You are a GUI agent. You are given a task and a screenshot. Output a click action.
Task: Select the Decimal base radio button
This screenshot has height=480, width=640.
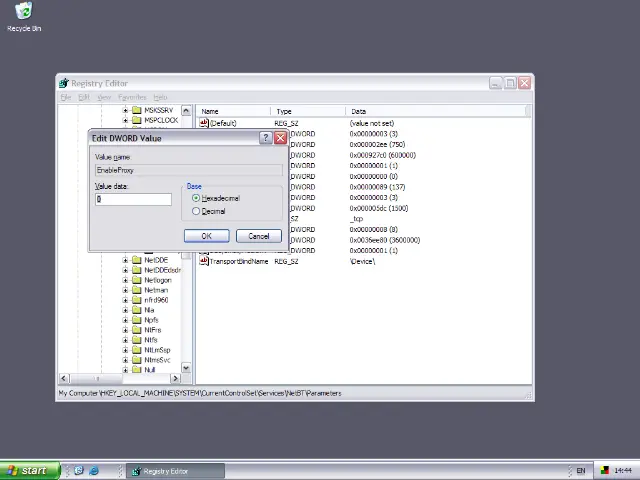[196, 211]
